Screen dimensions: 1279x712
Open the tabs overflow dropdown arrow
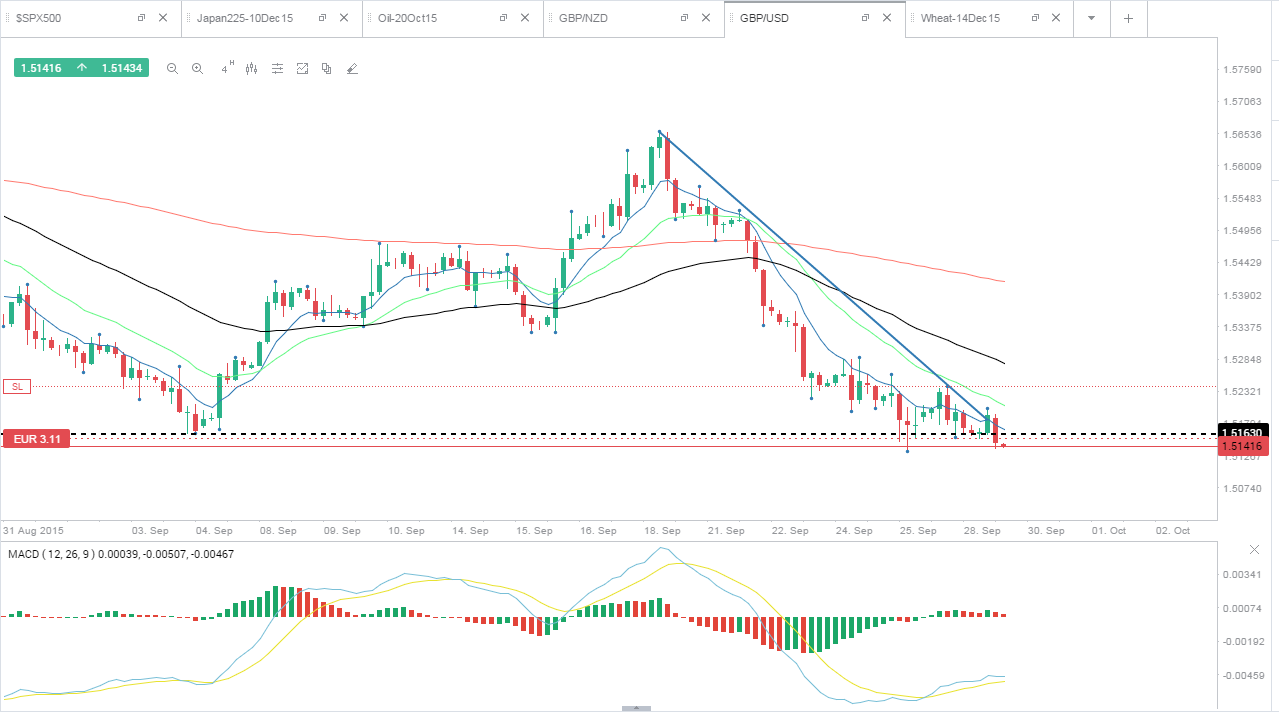pos(1091,18)
